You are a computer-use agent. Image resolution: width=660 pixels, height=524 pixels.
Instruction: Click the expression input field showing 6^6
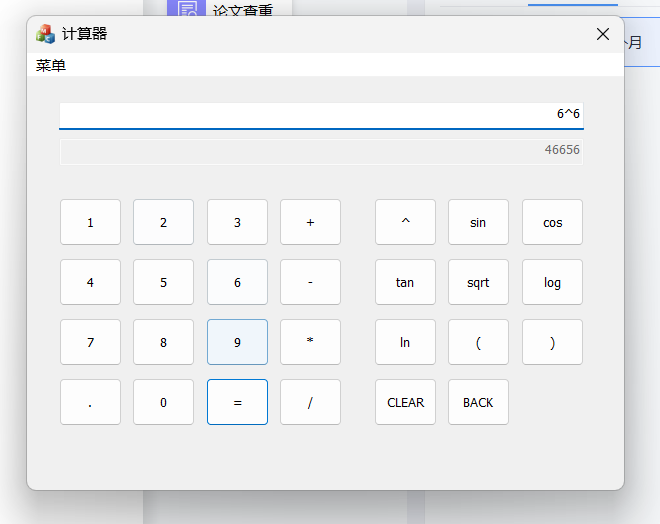click(320, 115)
